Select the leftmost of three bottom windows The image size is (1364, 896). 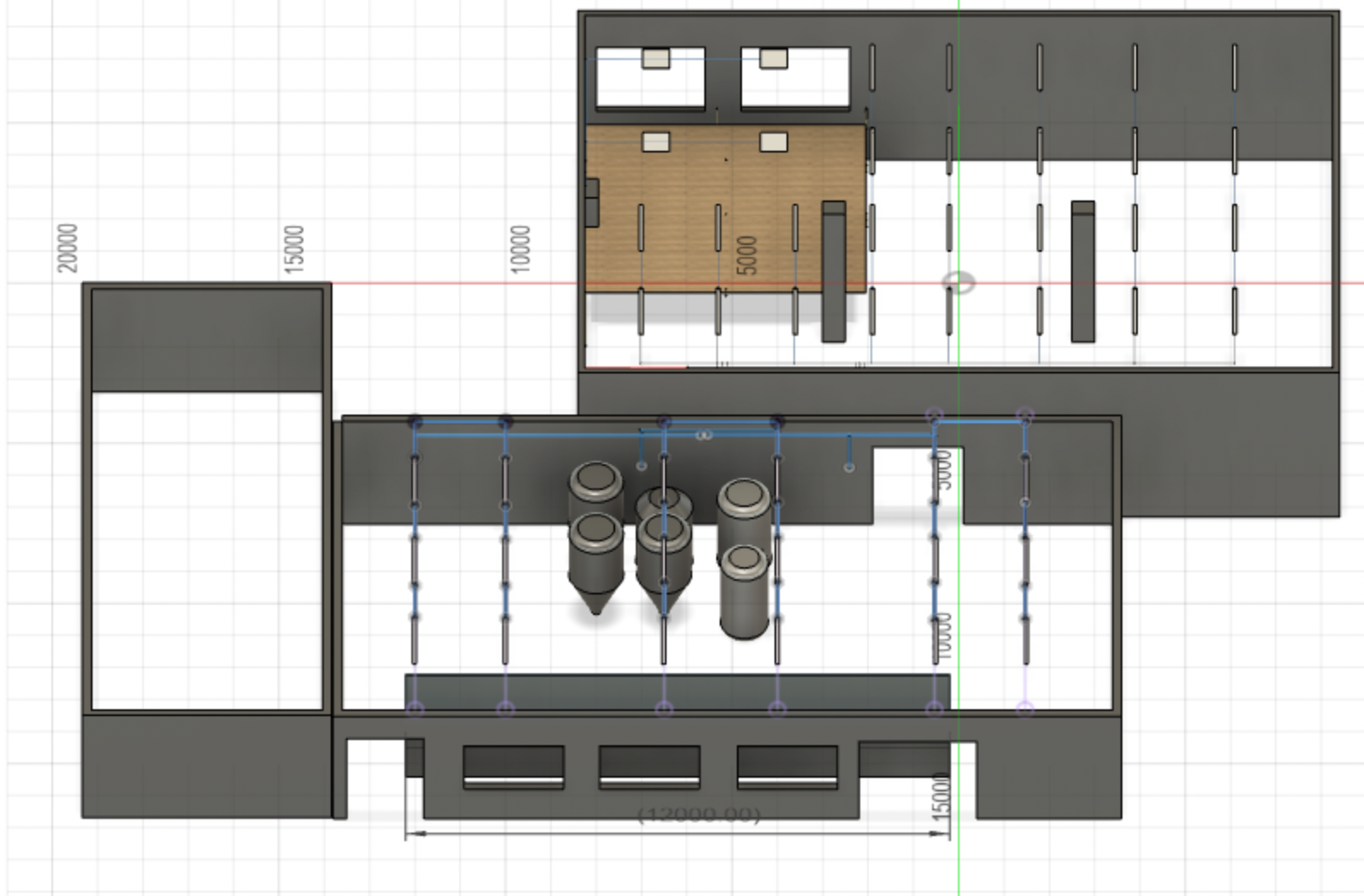point(513,764)
